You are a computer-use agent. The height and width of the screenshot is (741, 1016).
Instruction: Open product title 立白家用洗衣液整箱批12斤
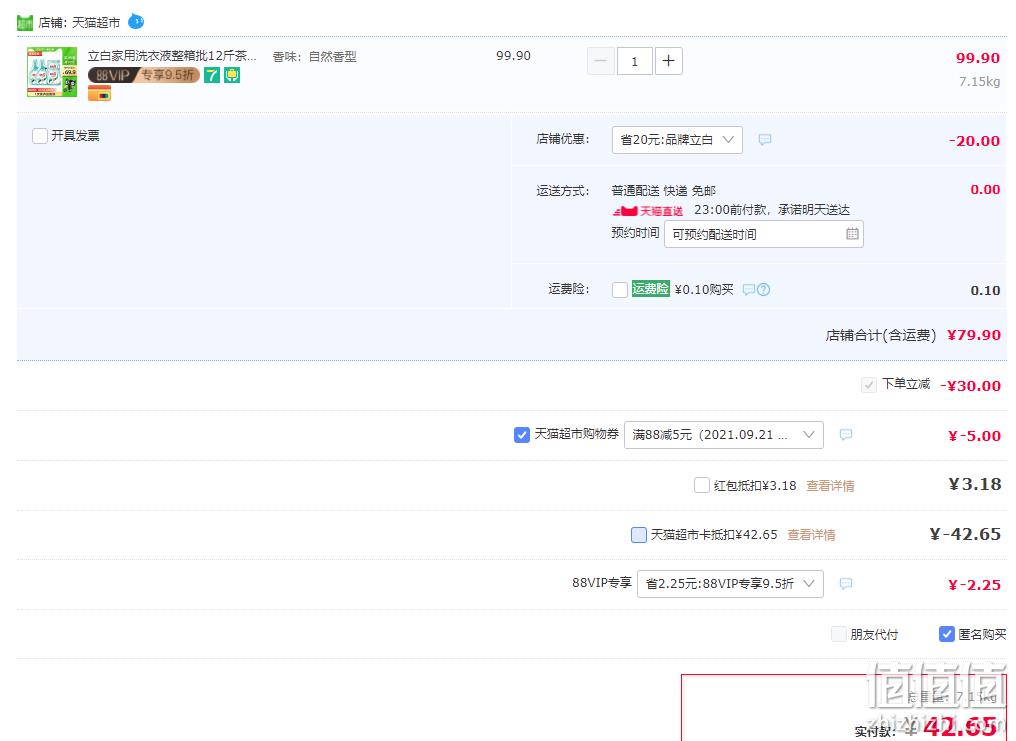click(x=172, y=56)
